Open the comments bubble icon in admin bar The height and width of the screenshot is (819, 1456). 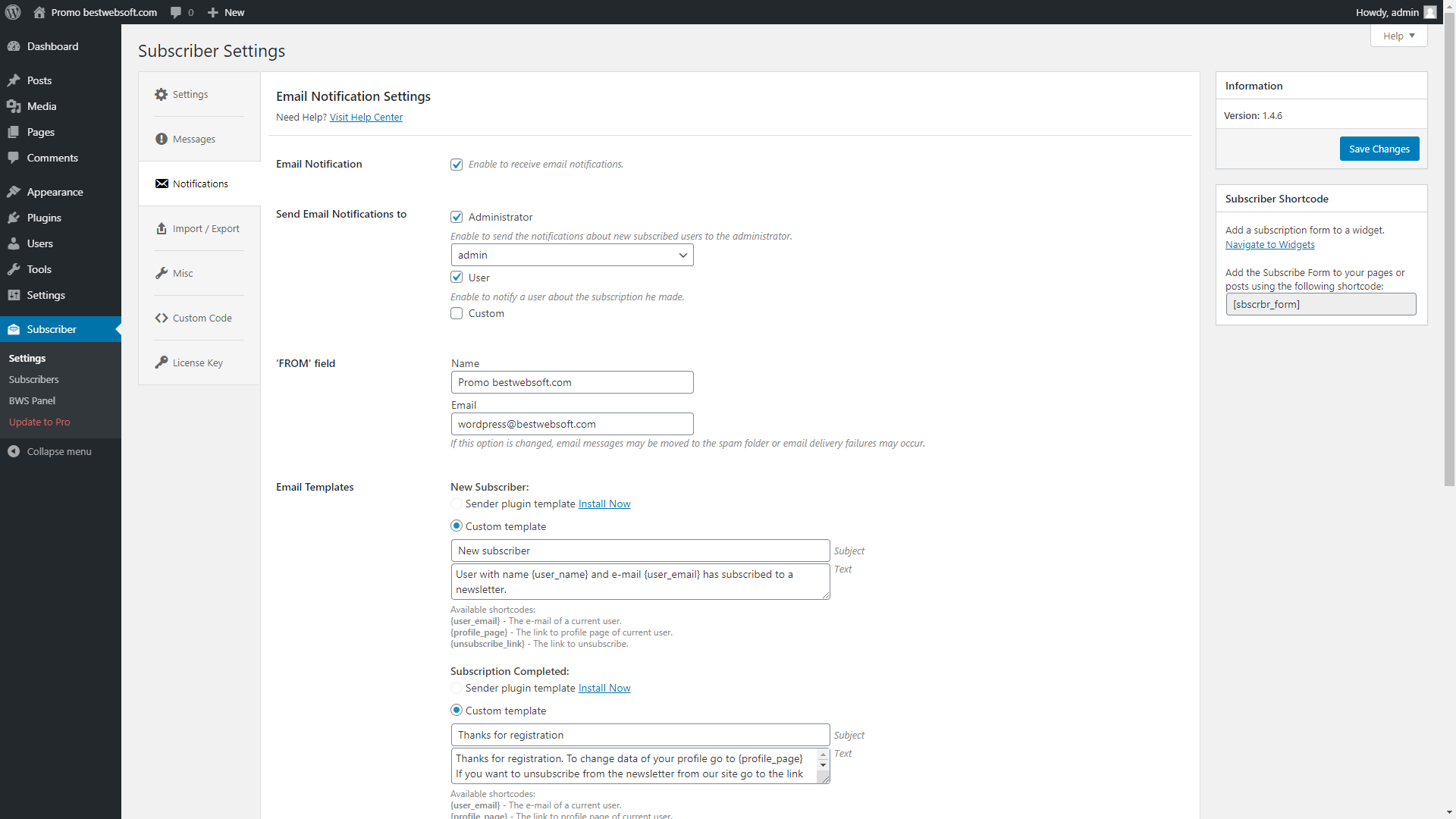[x=176, y=12]
